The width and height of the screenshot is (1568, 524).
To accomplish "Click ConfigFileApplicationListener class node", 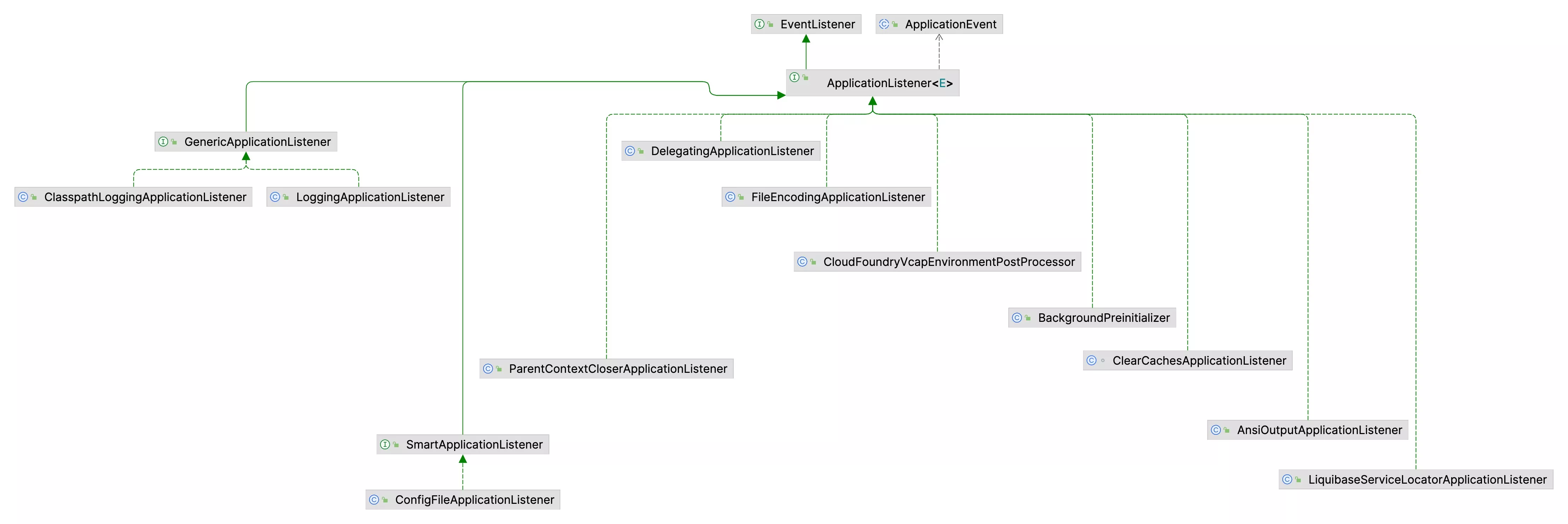I will pos(463,500).
